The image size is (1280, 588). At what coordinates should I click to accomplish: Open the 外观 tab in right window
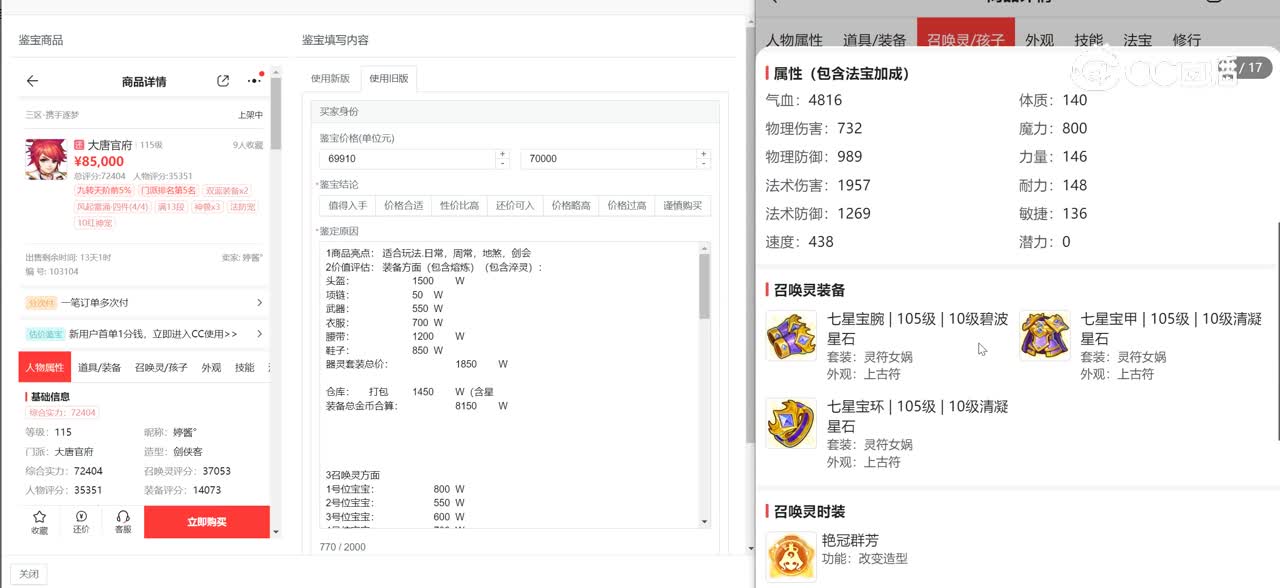[x=1039, y=40]
